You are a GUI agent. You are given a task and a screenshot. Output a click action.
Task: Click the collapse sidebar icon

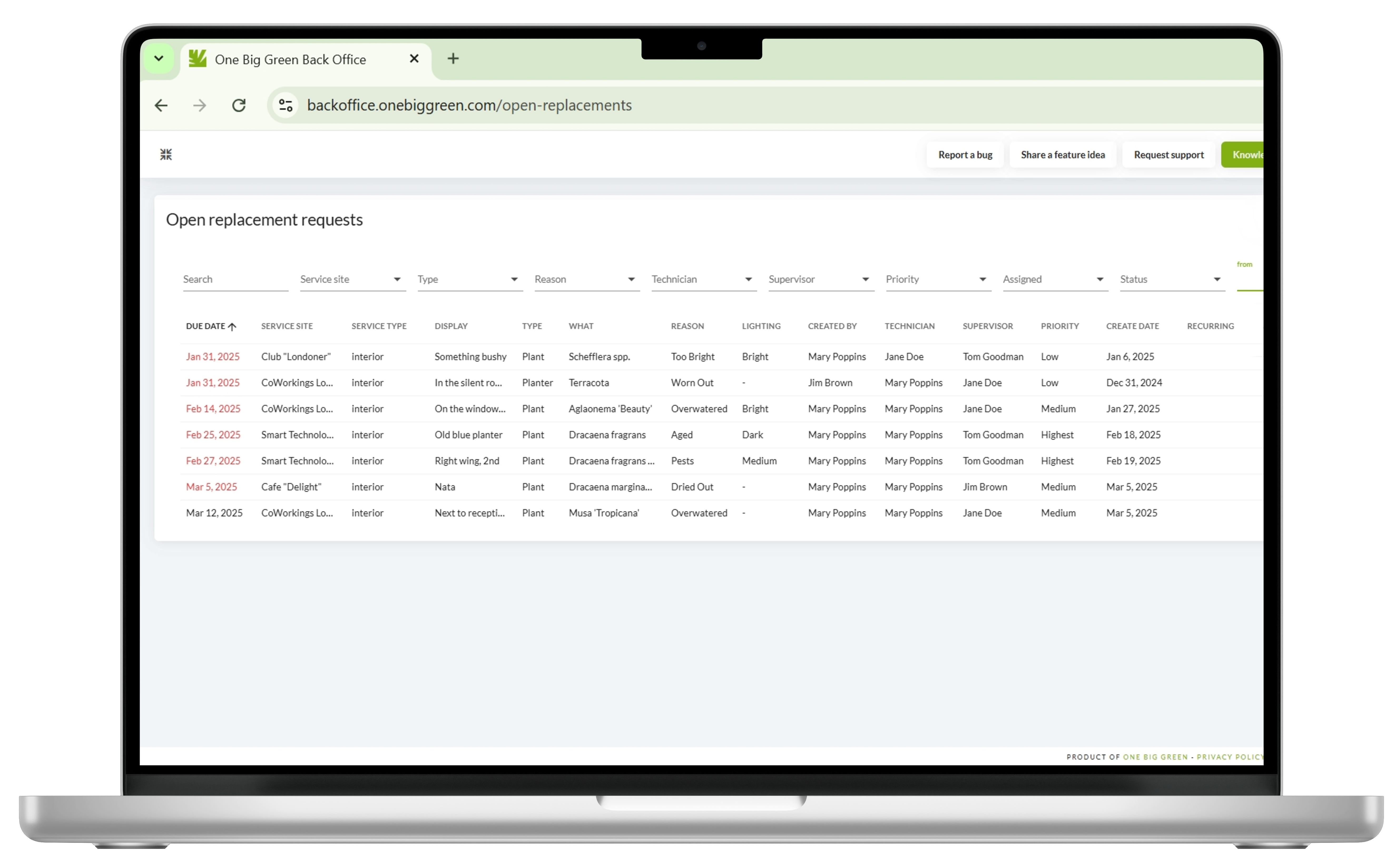click(x=166, y=155)
